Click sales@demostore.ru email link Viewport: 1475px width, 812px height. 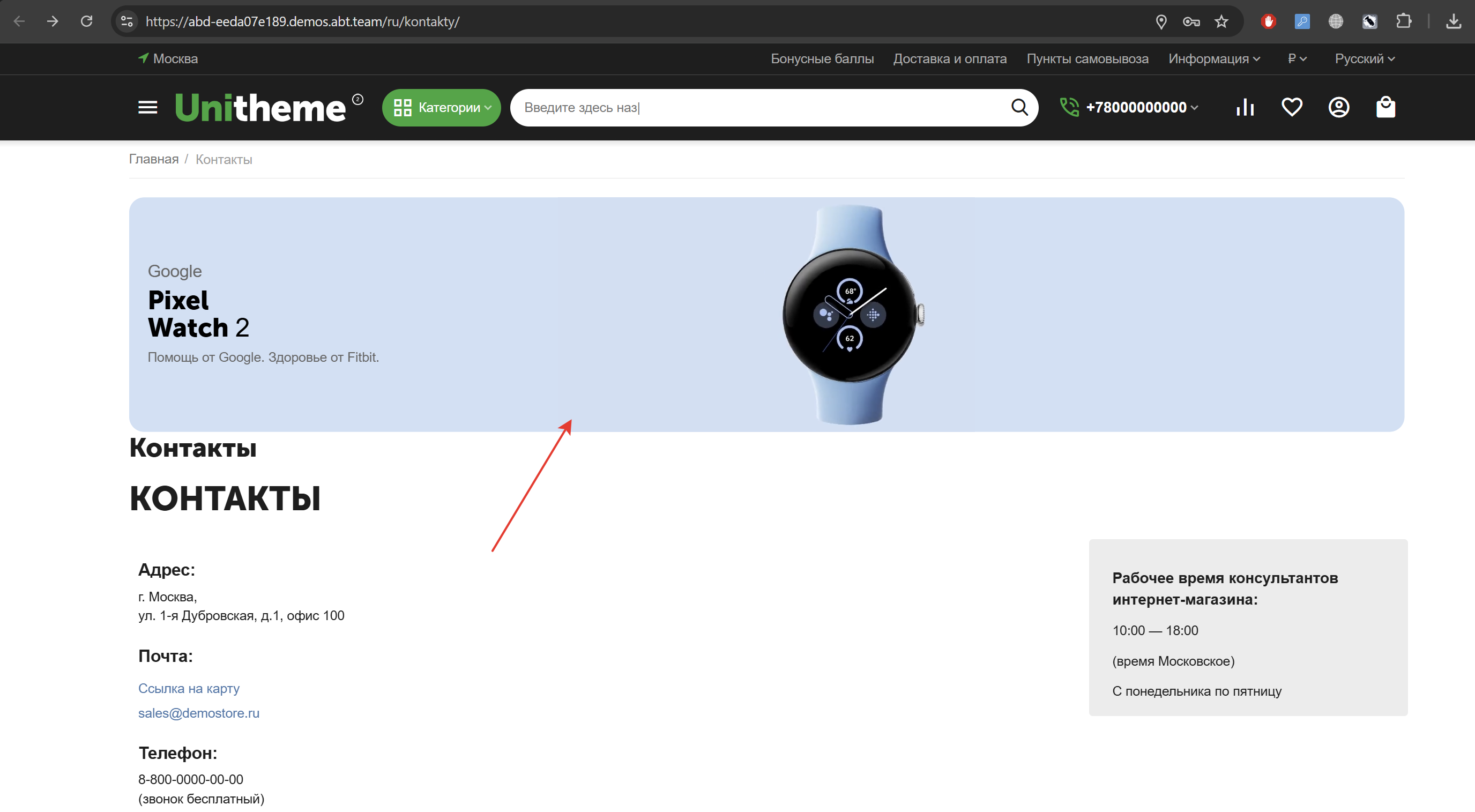(199, 713)
